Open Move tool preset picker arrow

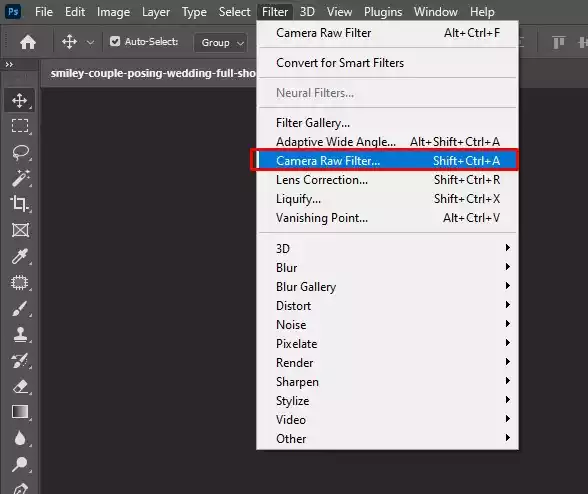(90, 42)
